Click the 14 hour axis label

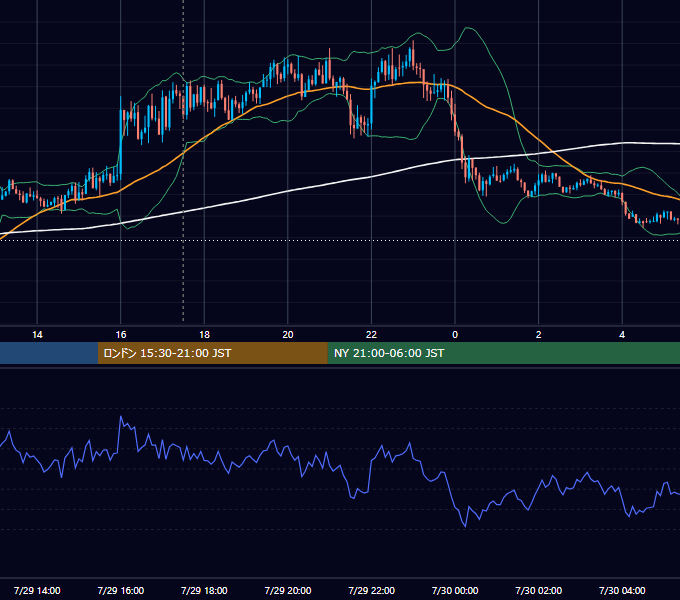[x=37, y=335]
